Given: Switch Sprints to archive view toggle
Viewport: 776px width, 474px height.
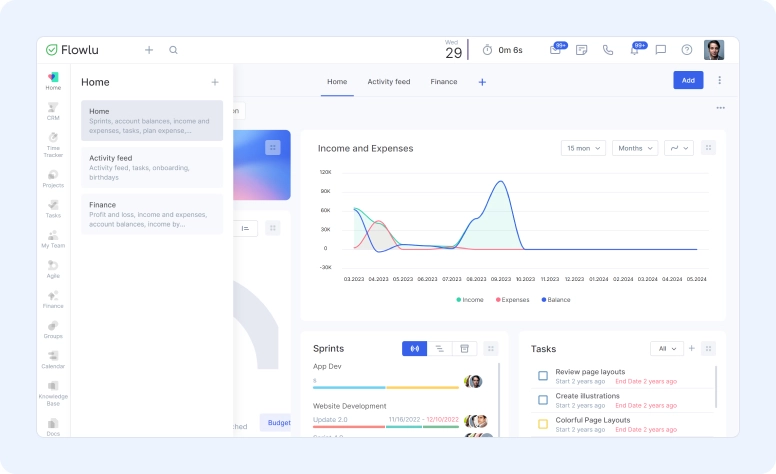Looking at the screenshot, I should (464, 348).
